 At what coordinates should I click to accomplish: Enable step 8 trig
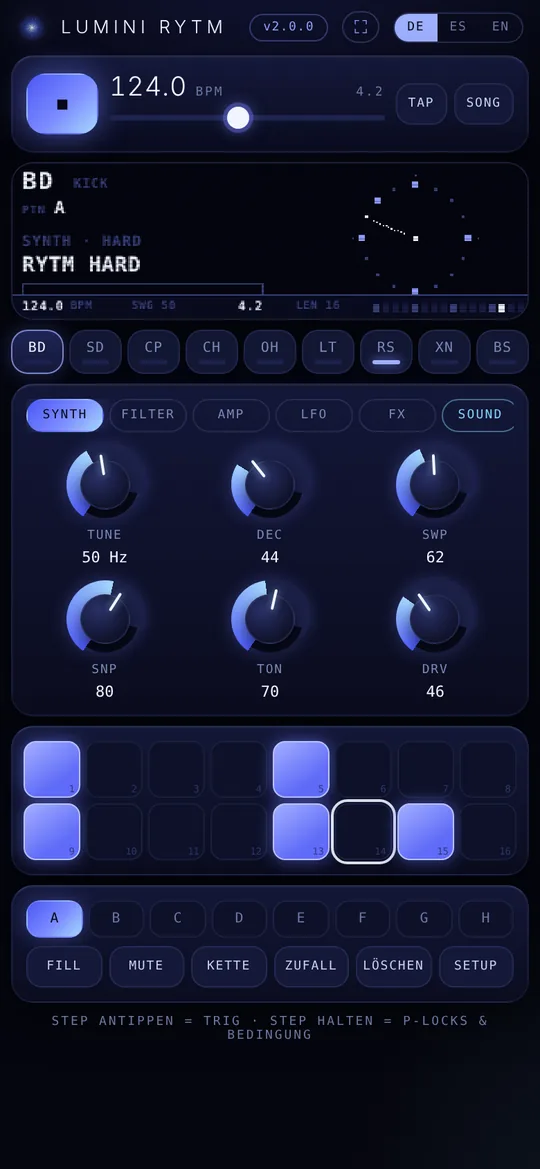pos(488,769)
